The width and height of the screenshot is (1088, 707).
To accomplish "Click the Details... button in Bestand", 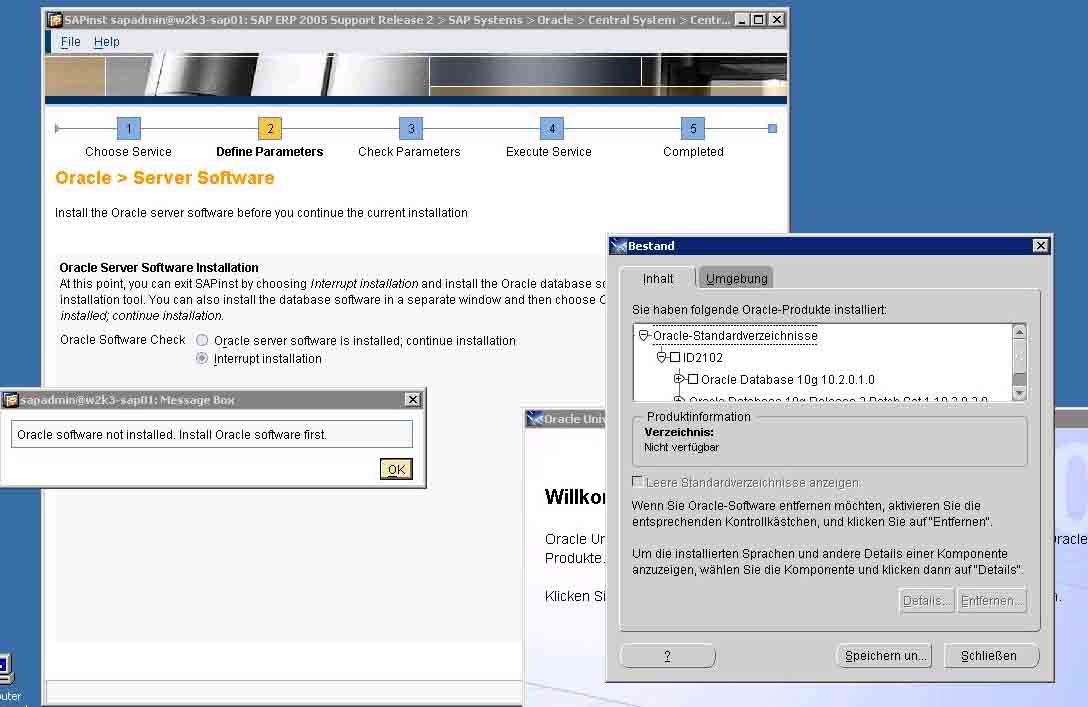I will (x=926, y=600).
